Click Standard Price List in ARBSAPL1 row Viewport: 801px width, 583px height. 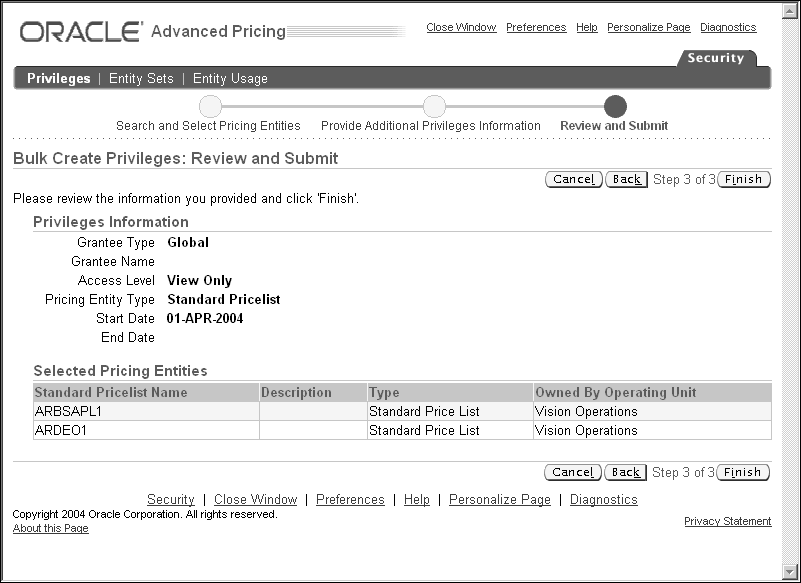(x=424, y=411)
